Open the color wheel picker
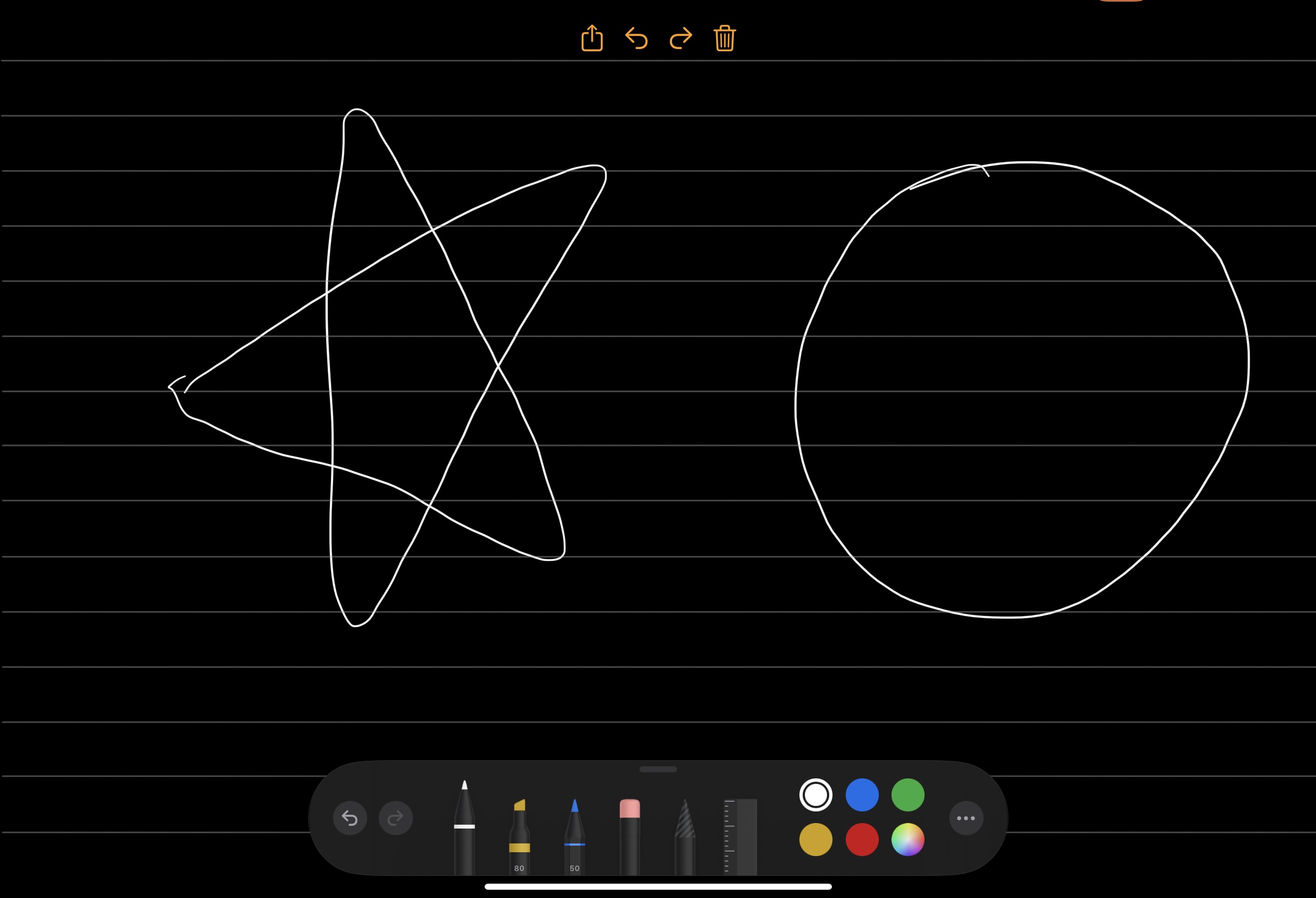Image resolution: width=1316 pixels, height=898 pixels. pyautogui.click(x=908, y=839)
